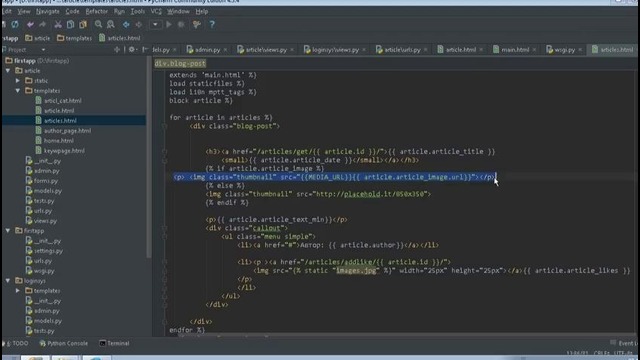The image size is (640, 360).
Task: Click the article breadcrumb folder
Action: [x=38, y=38]
